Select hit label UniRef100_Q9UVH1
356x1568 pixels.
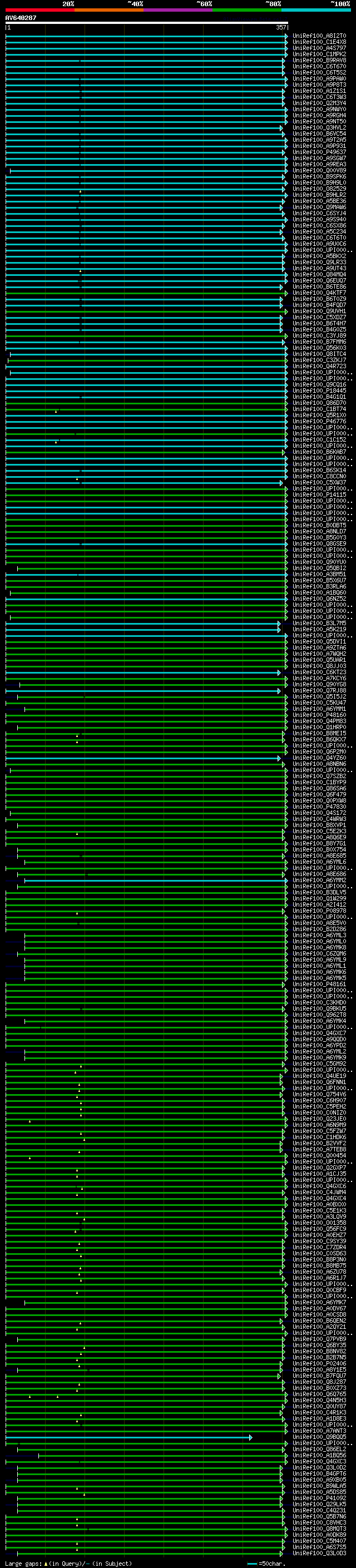(x=319, y=311)
